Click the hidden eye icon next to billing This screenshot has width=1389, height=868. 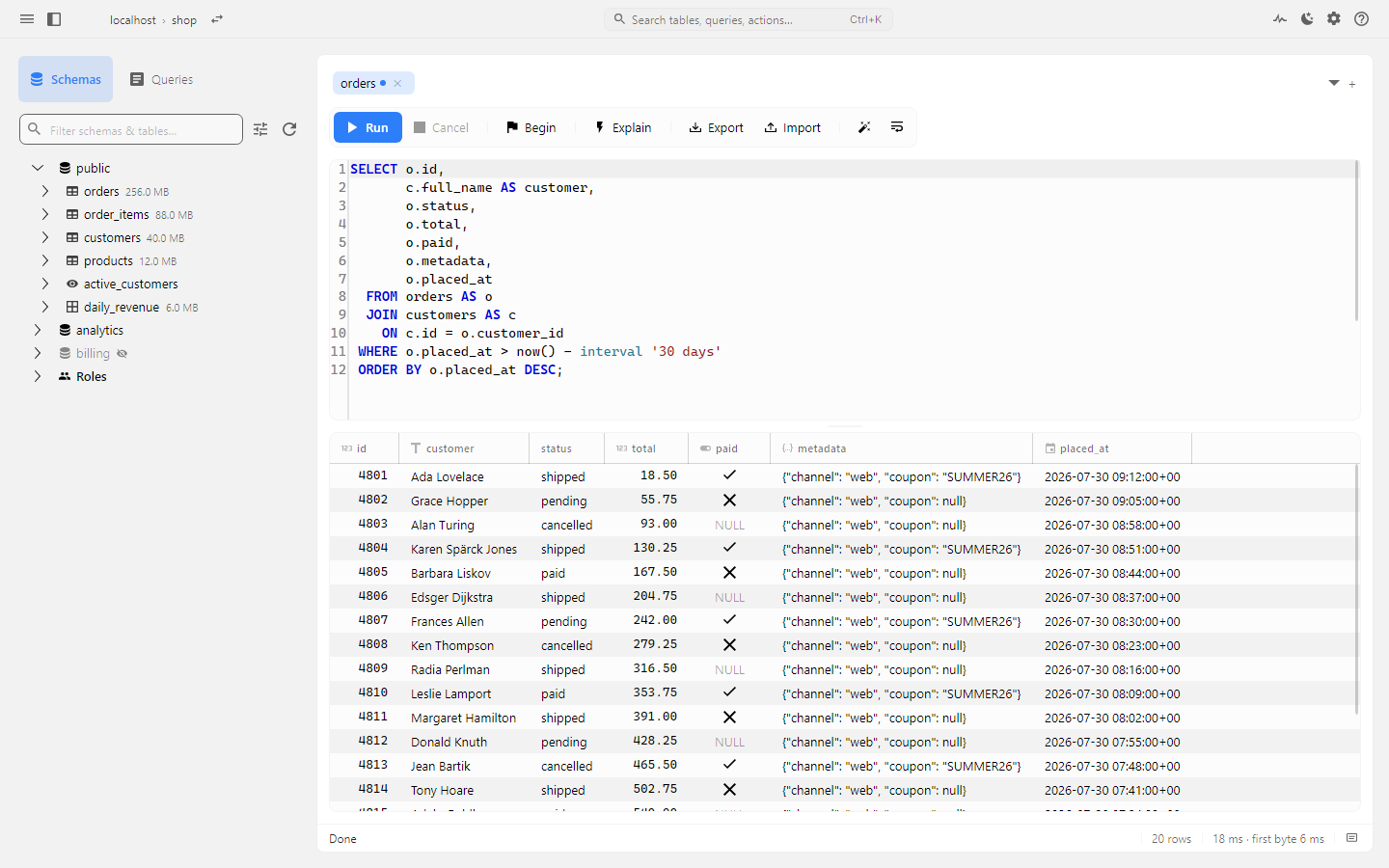click(123, 353)
